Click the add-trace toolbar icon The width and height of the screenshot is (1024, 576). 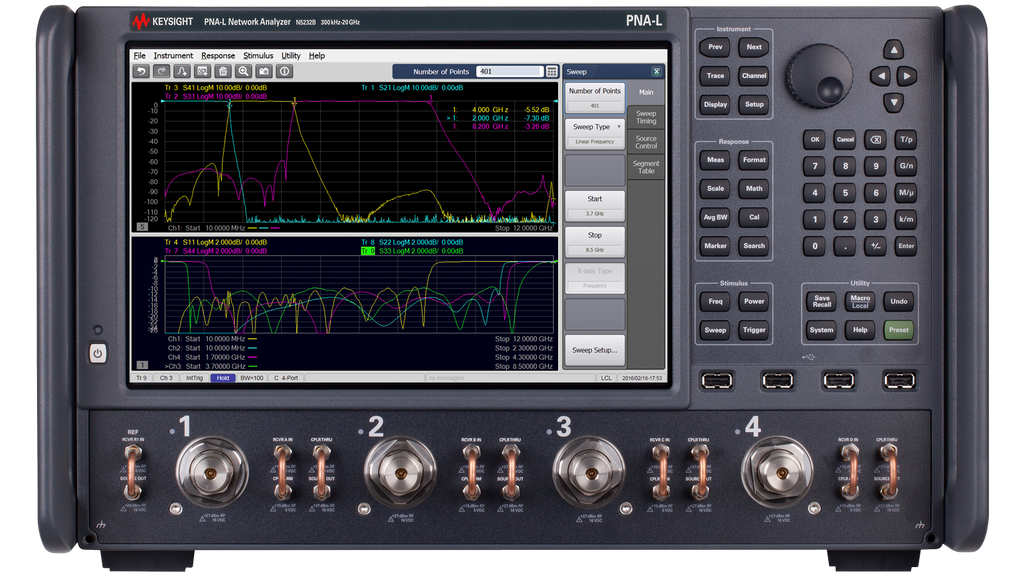click(181, 71)
